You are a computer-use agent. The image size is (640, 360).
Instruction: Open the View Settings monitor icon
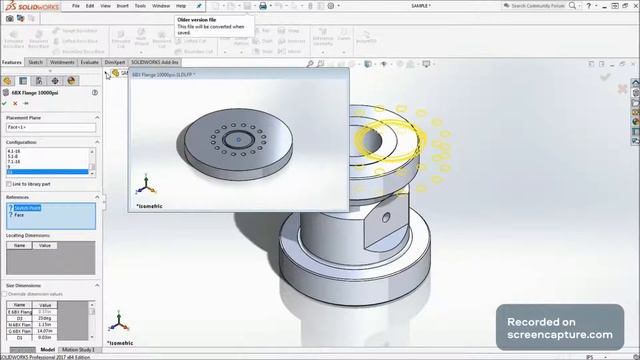(426, 64)
